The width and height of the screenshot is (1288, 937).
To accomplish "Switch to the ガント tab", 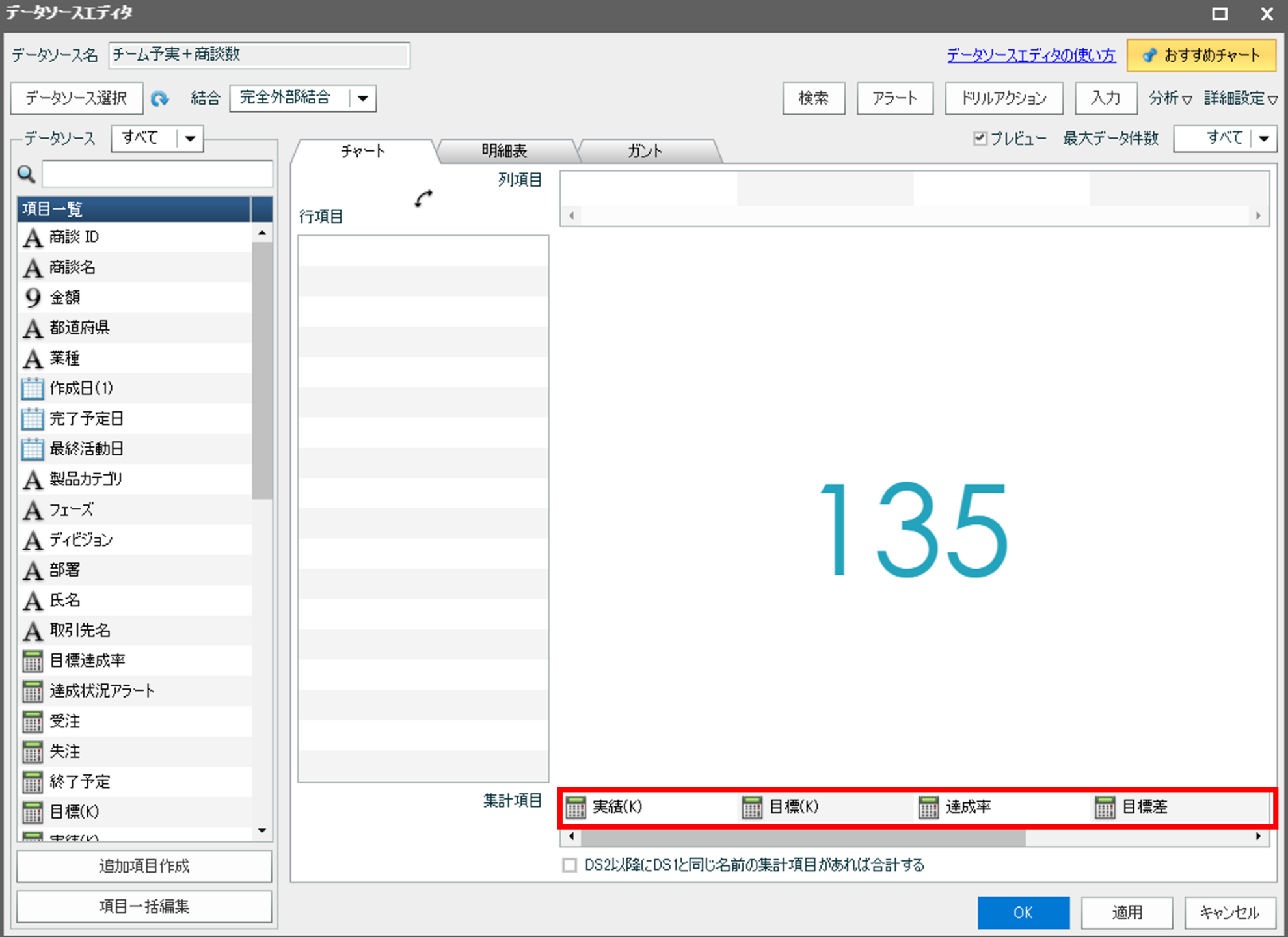I will [x=645, y=152].
